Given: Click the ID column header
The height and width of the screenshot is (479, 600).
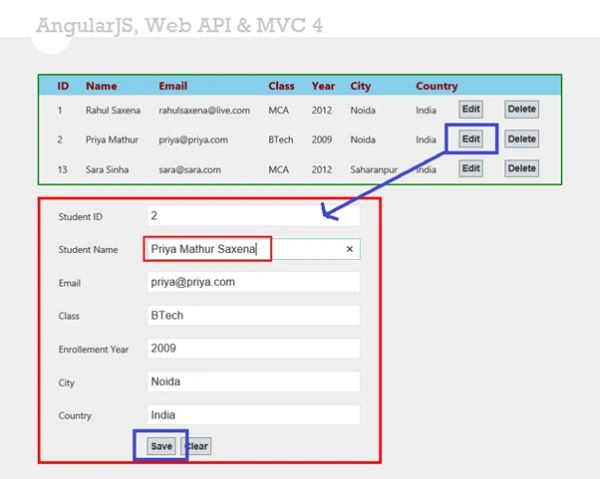Looking at the screenshot, I should tap(63, 86).
